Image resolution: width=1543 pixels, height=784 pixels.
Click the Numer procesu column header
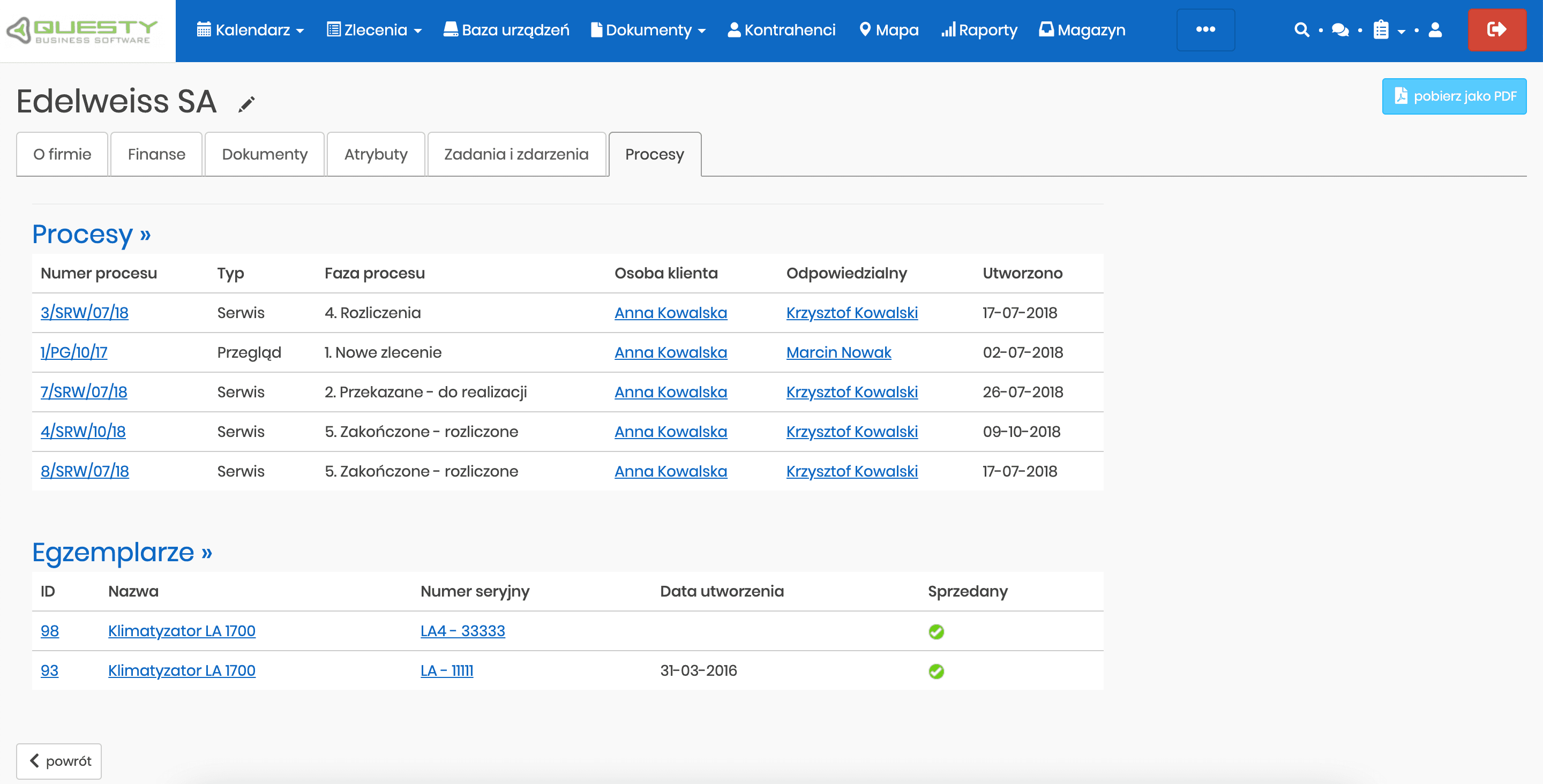click(99, 273)
